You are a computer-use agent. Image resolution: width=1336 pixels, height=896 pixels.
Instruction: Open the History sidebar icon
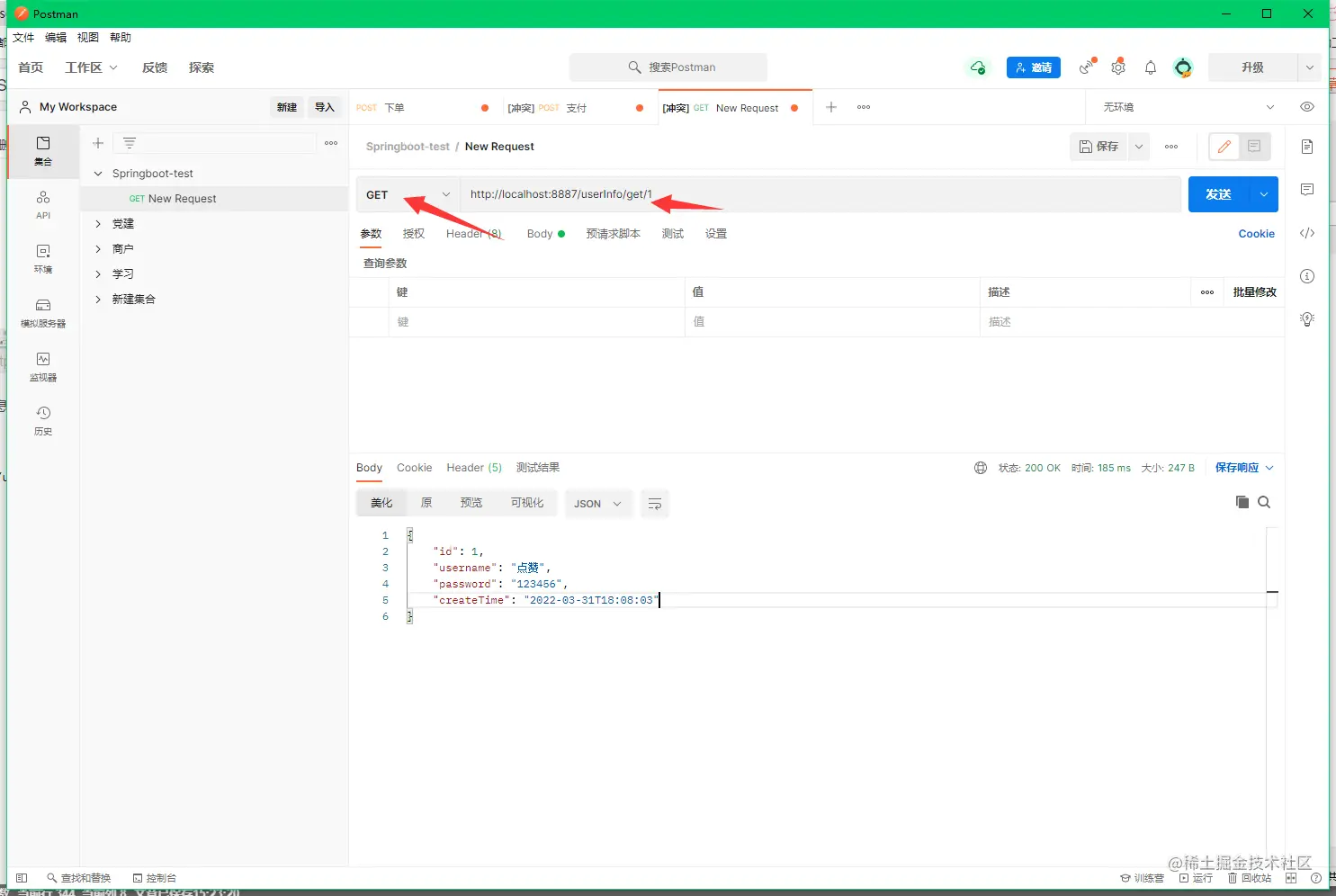click(43, 420)
